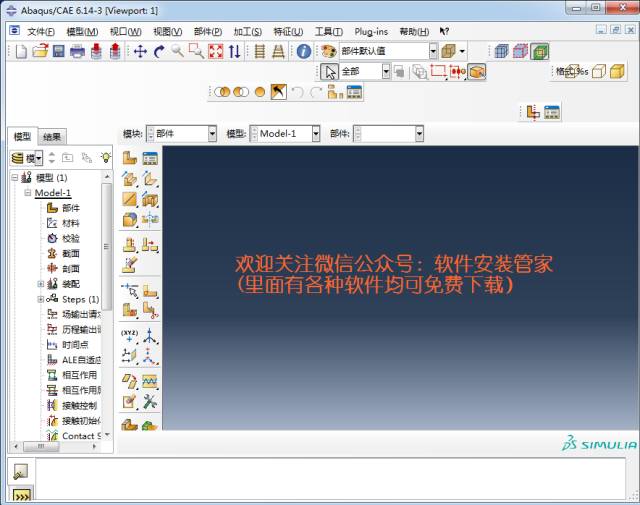640x505 pixels.
Task: Switch to the 结果 tab
Action: 52,137
